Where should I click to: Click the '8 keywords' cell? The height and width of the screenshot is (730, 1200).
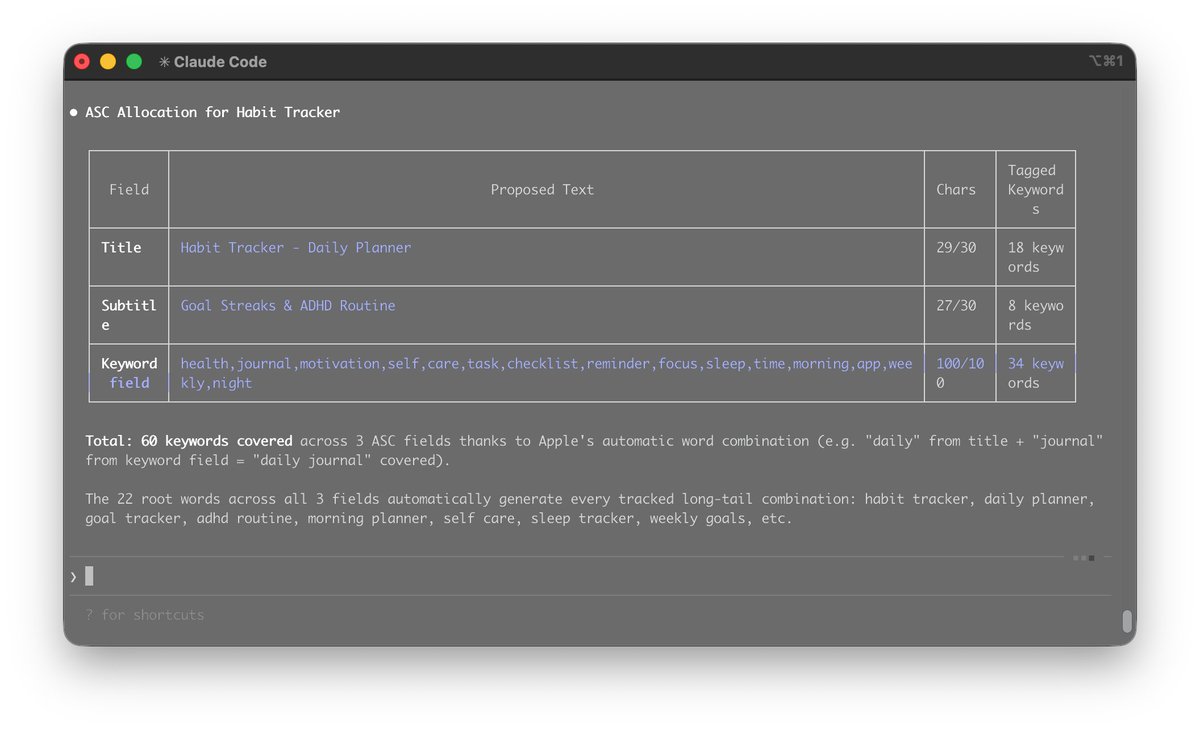1036,315
